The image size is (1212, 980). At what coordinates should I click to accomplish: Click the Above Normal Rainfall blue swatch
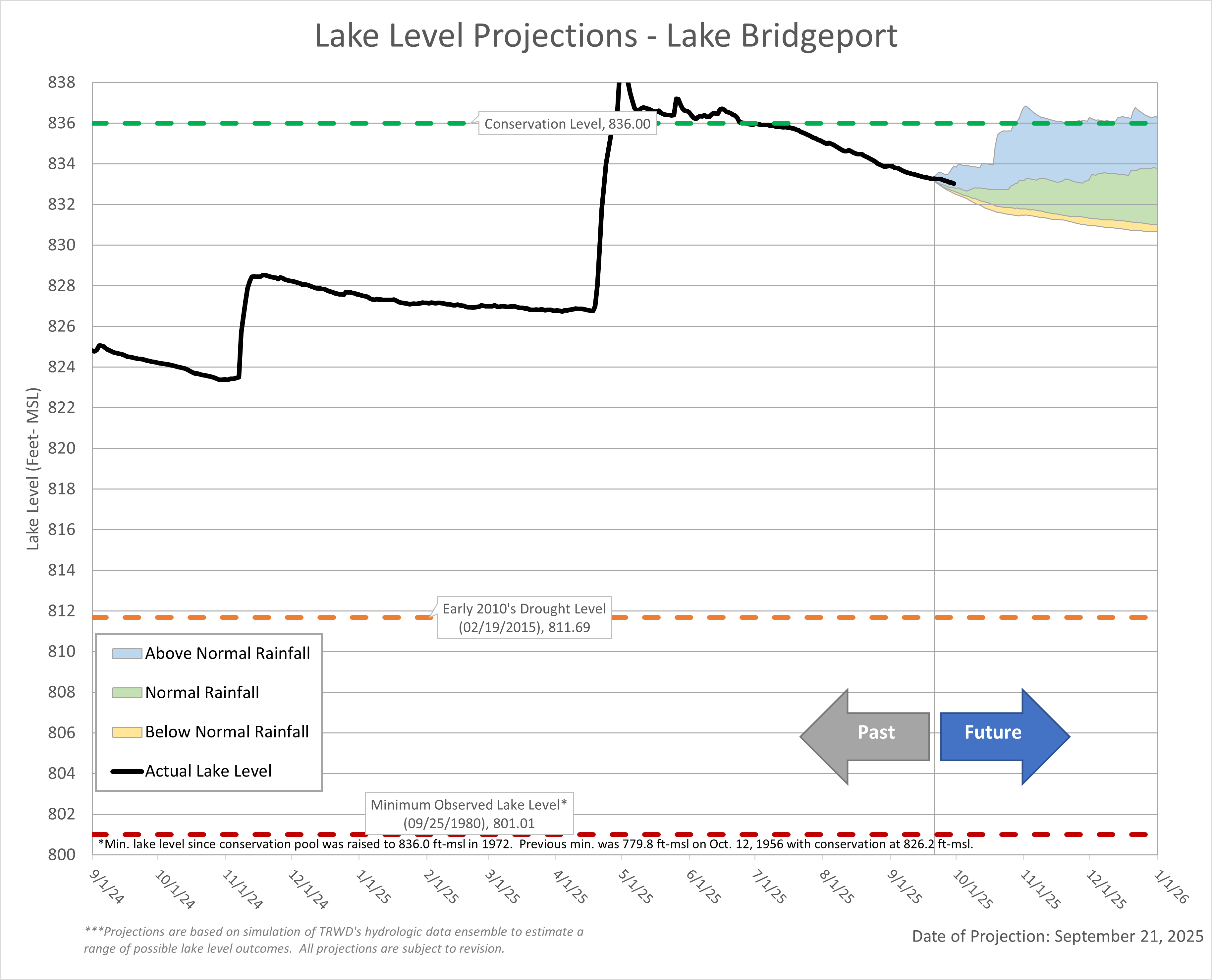click(127, 654)
